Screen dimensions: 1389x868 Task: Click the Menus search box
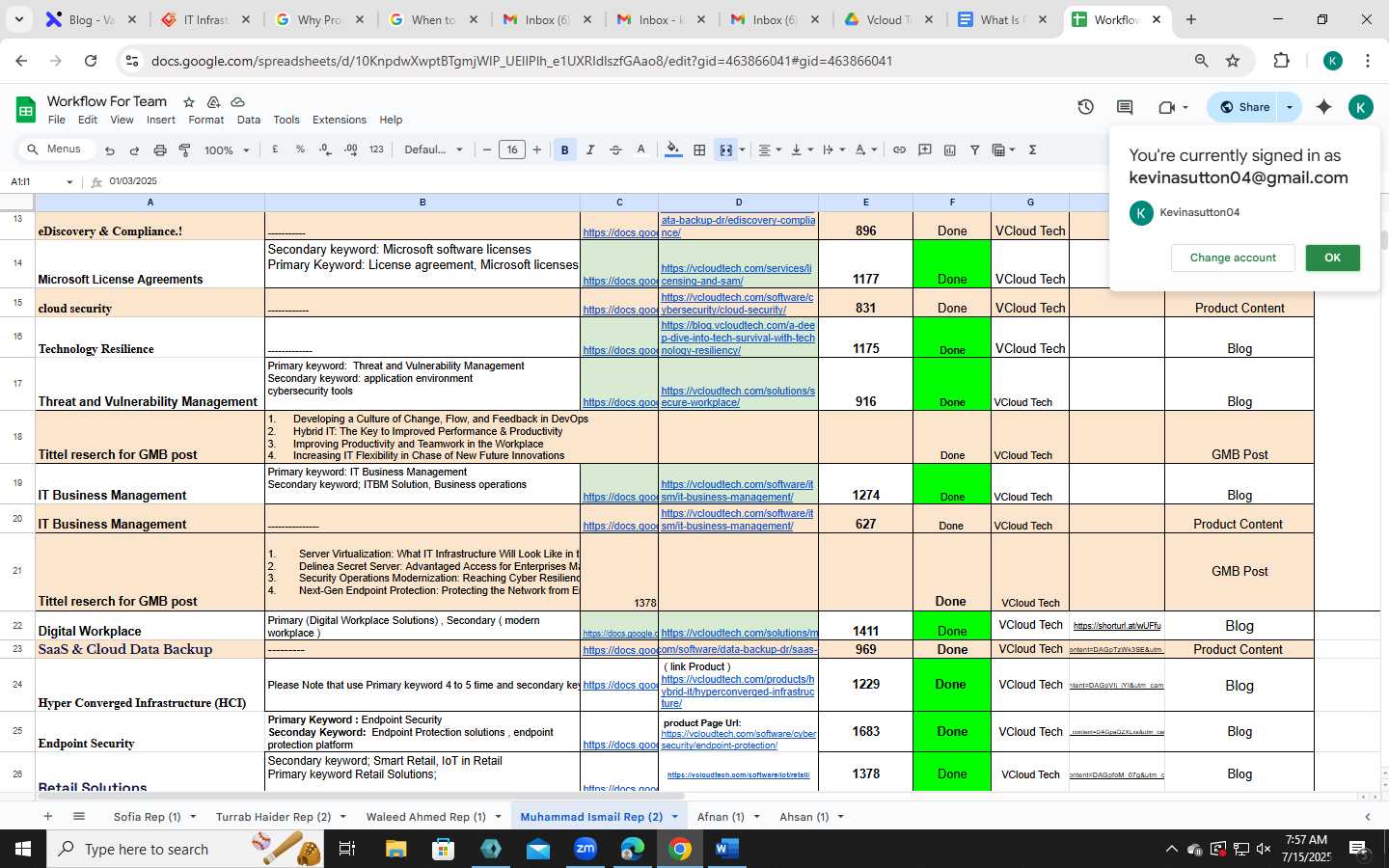coord(58,149)
